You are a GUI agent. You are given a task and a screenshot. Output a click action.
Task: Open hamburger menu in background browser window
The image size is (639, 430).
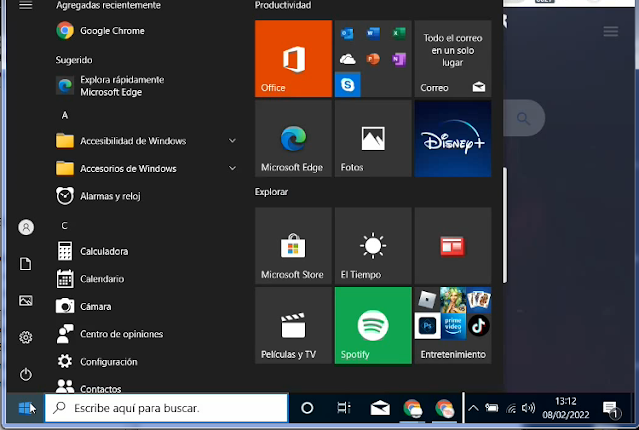[610, 31]
